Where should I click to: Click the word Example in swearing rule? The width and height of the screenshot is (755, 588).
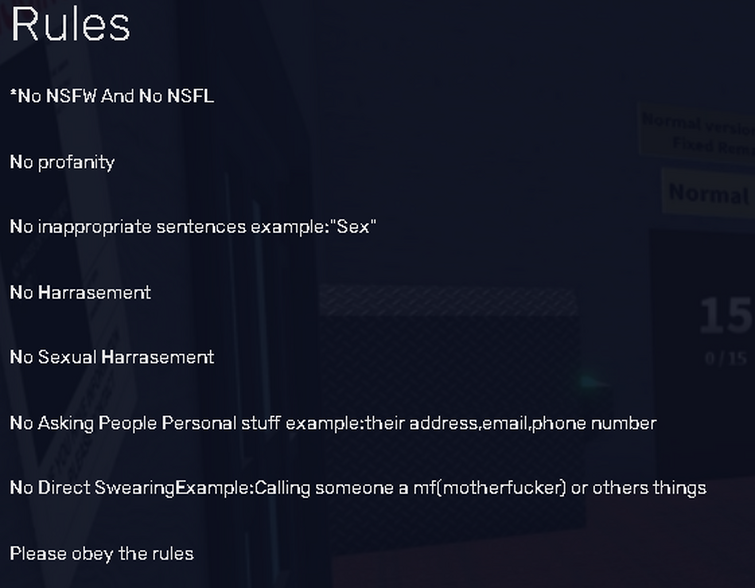click(212, 488)
